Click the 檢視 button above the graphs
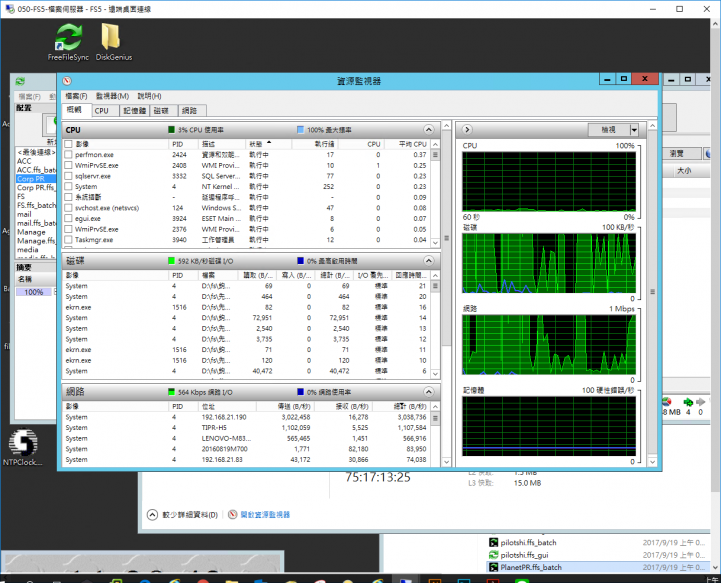721x583 pixels. tap(609, 130)
